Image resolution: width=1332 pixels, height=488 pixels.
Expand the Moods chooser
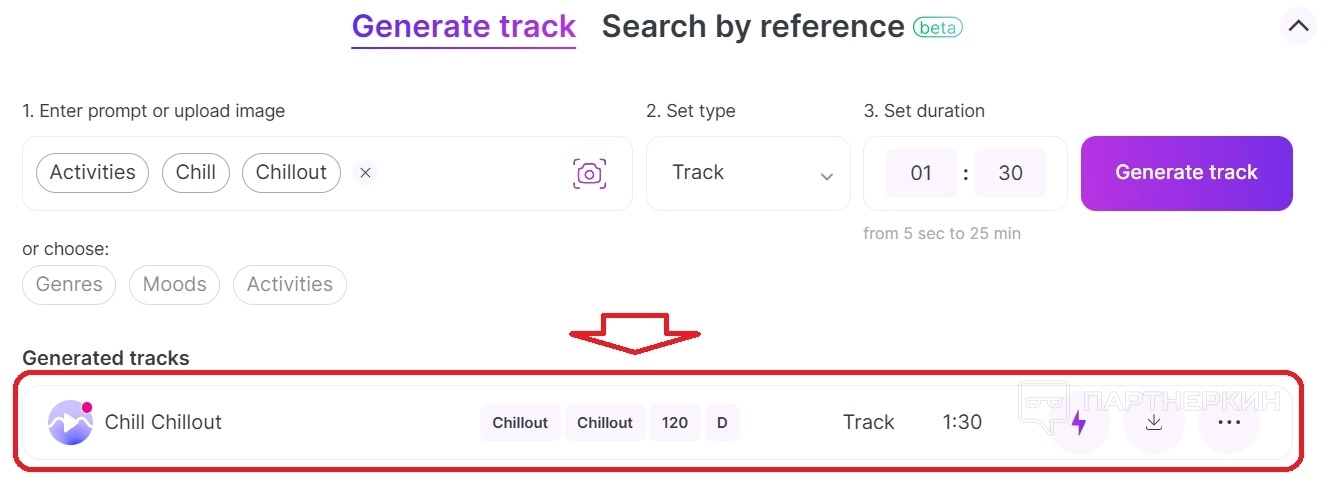point(174,285)
